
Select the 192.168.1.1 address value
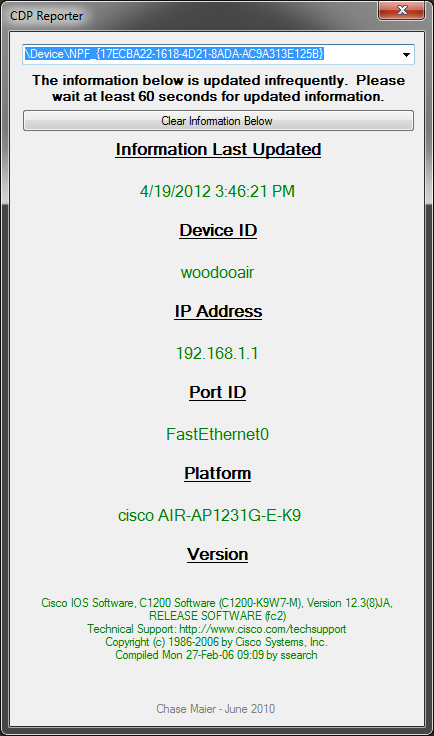(x=217, y=353)
